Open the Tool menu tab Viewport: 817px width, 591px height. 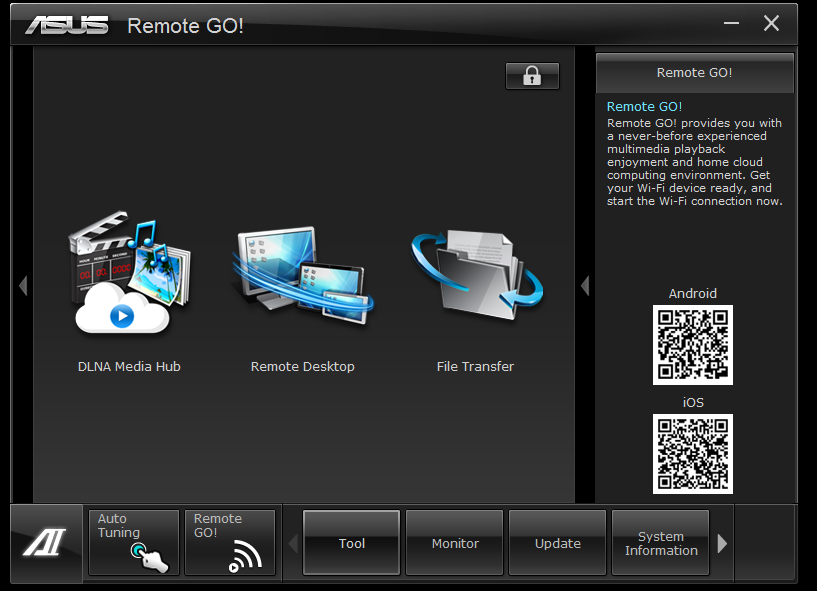tap(351, 543)
